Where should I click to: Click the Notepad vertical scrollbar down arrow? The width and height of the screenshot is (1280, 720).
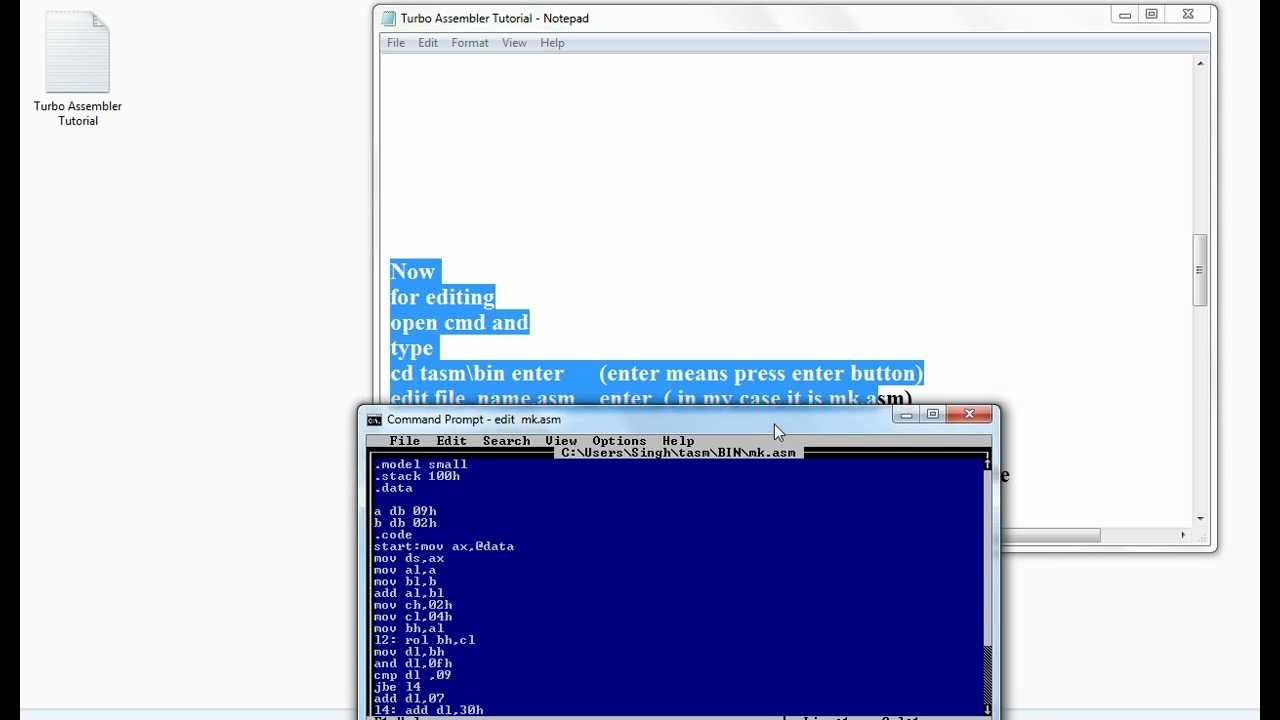click(1200, 518)
